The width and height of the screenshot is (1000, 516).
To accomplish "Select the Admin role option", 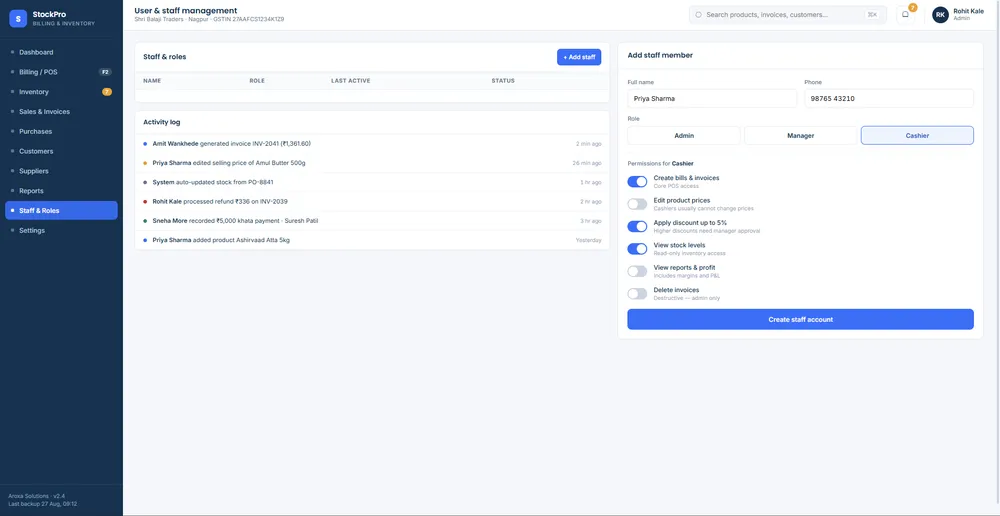I will coord(684,135).
